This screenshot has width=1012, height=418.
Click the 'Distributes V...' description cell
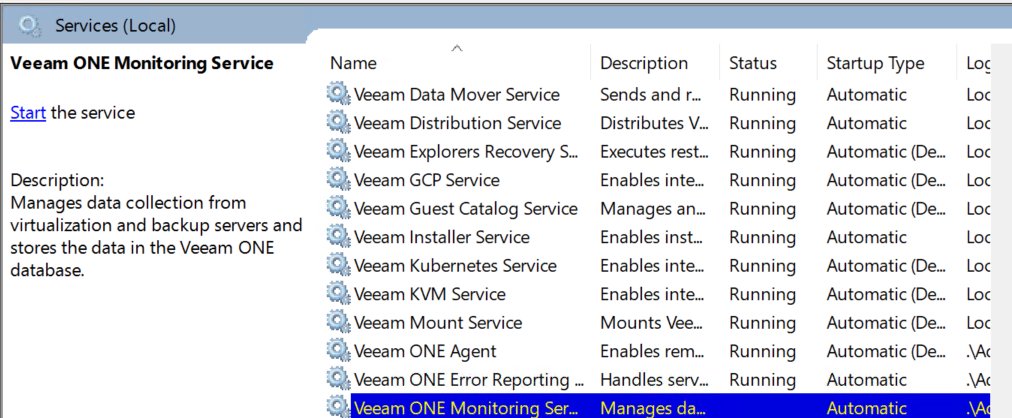(654, 123)
